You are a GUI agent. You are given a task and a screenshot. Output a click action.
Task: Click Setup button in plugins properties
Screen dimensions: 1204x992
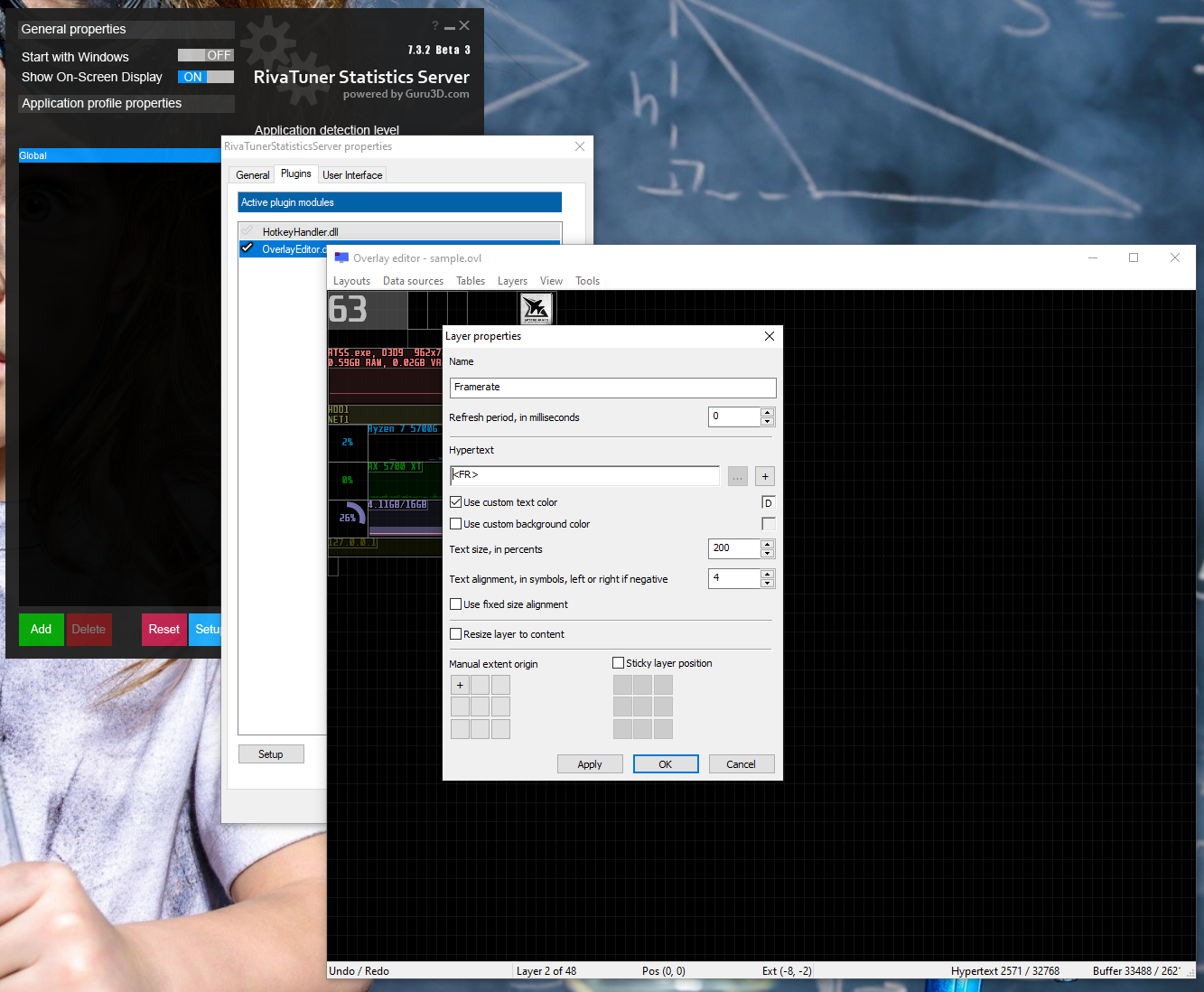[271, 754]
